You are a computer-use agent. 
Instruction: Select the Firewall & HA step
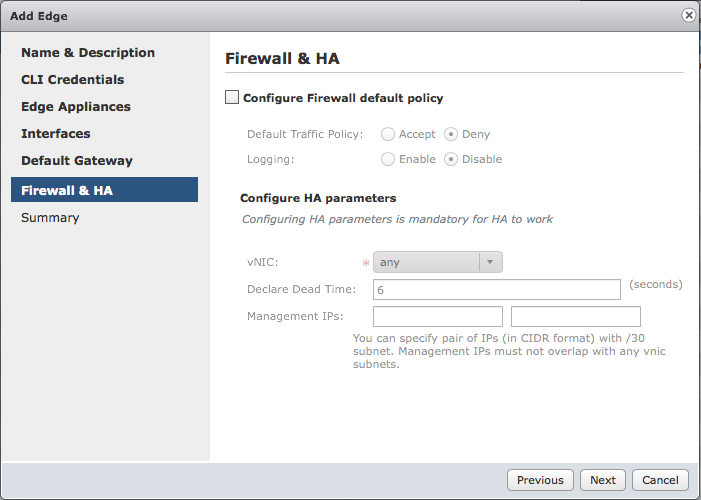click(x=105, y=190)
